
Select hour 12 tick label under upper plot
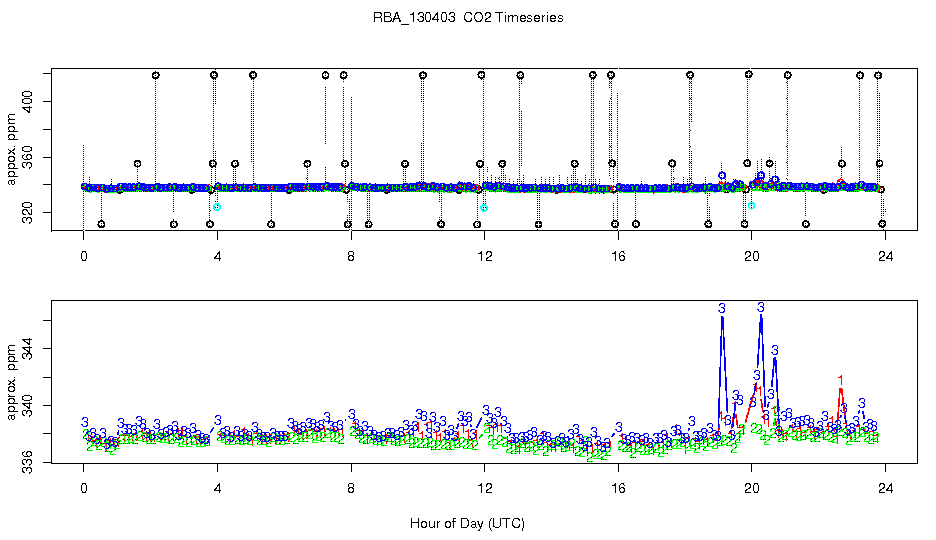click(x=485, y=256)
